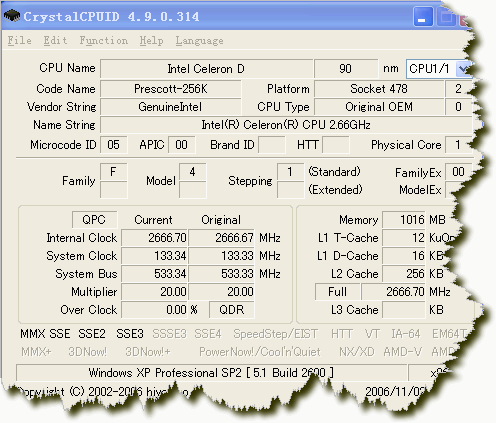Click L1 D-Cache value 16
Image resolution: width=496 pixels, height=423 pixels.
(404, 256)
